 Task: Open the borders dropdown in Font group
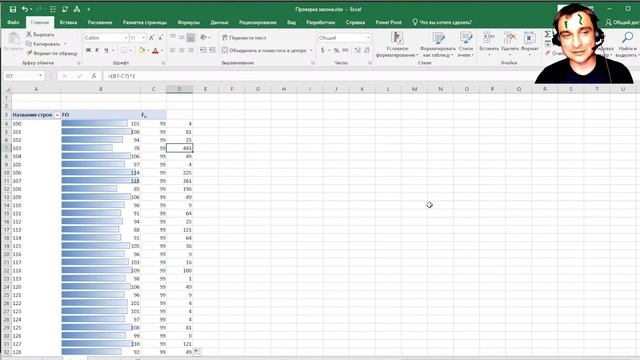130,50
